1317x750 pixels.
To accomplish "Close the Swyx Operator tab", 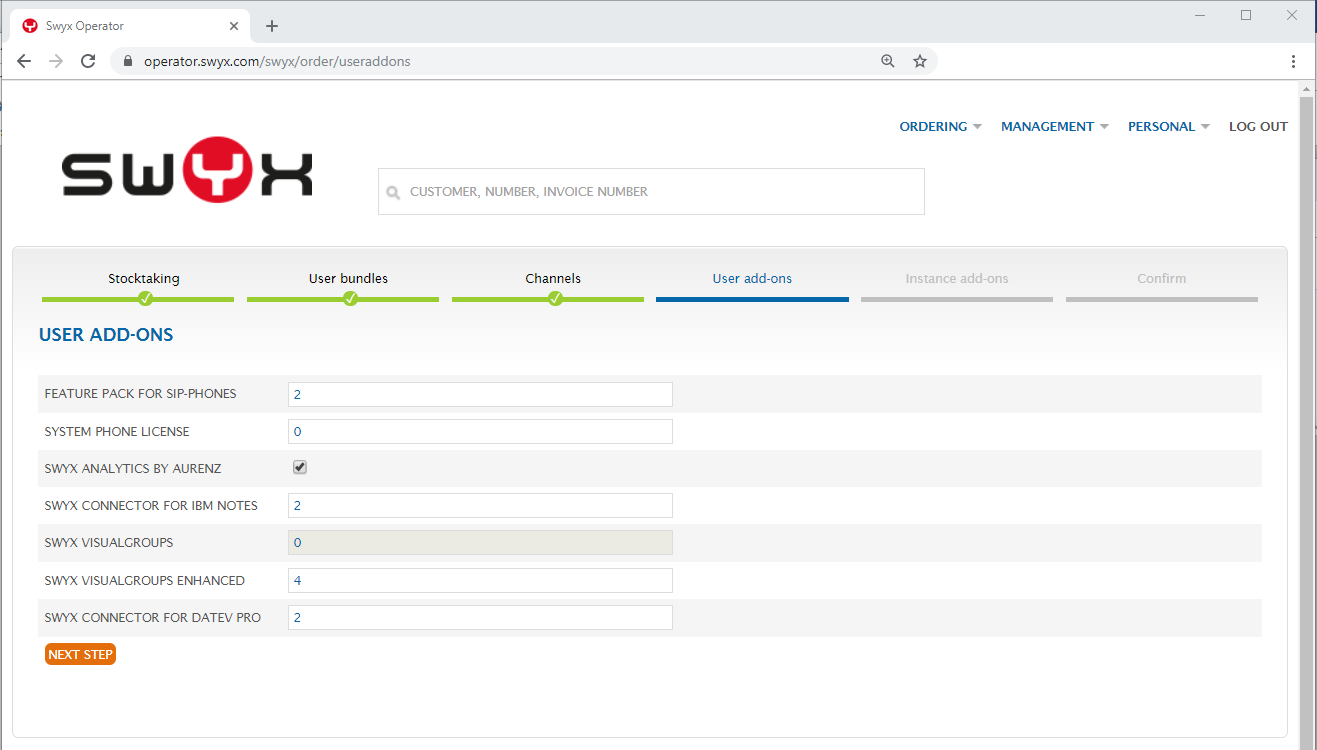I will [233, 26].
